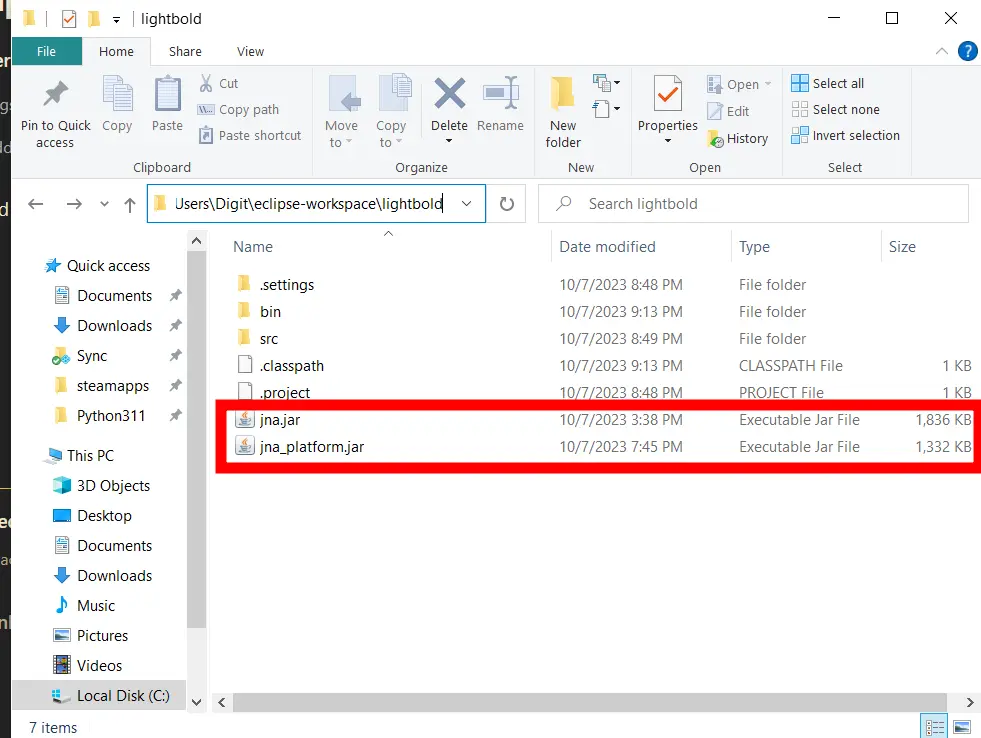Refresh the current folder view
The height and width of the screenshot is (738, 981).
tap(507, 204)
